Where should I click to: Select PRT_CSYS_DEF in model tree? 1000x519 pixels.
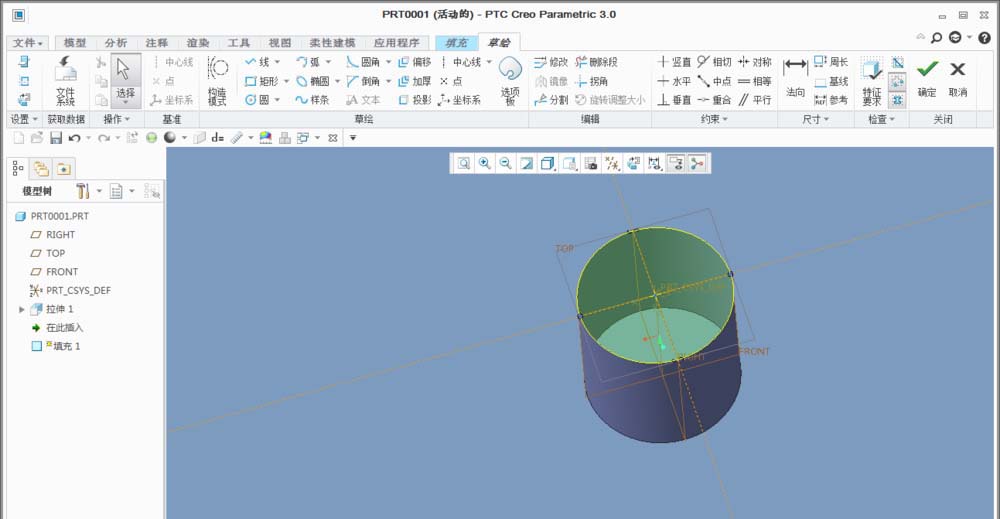click(70, 290)
